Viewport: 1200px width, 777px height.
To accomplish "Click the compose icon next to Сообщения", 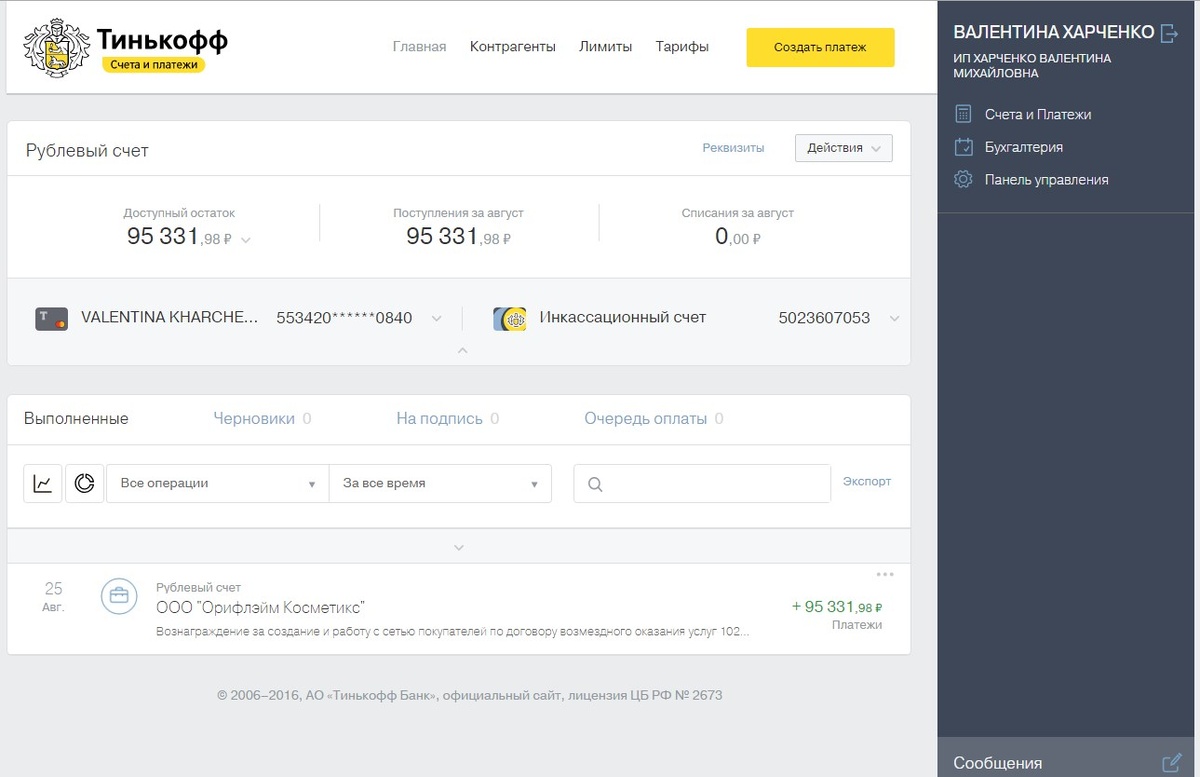I will [1172, 763].
